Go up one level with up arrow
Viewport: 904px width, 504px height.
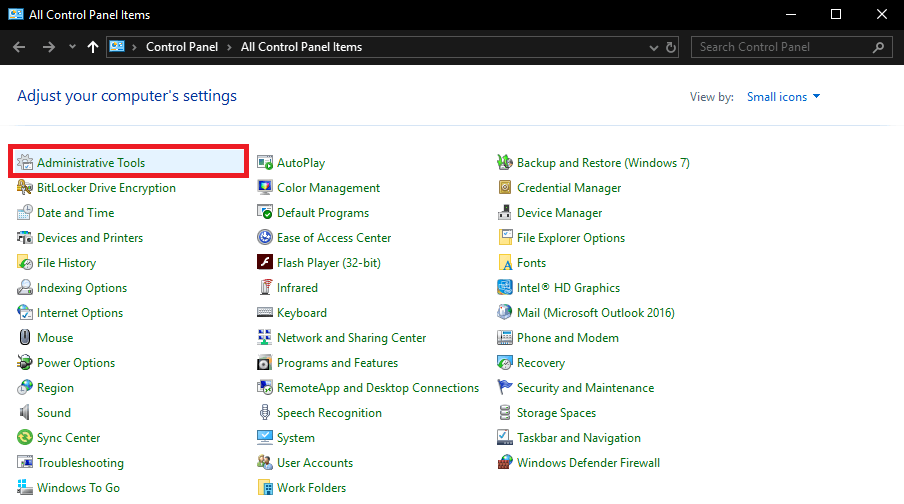pyautogui.click(x=93, y=47)
